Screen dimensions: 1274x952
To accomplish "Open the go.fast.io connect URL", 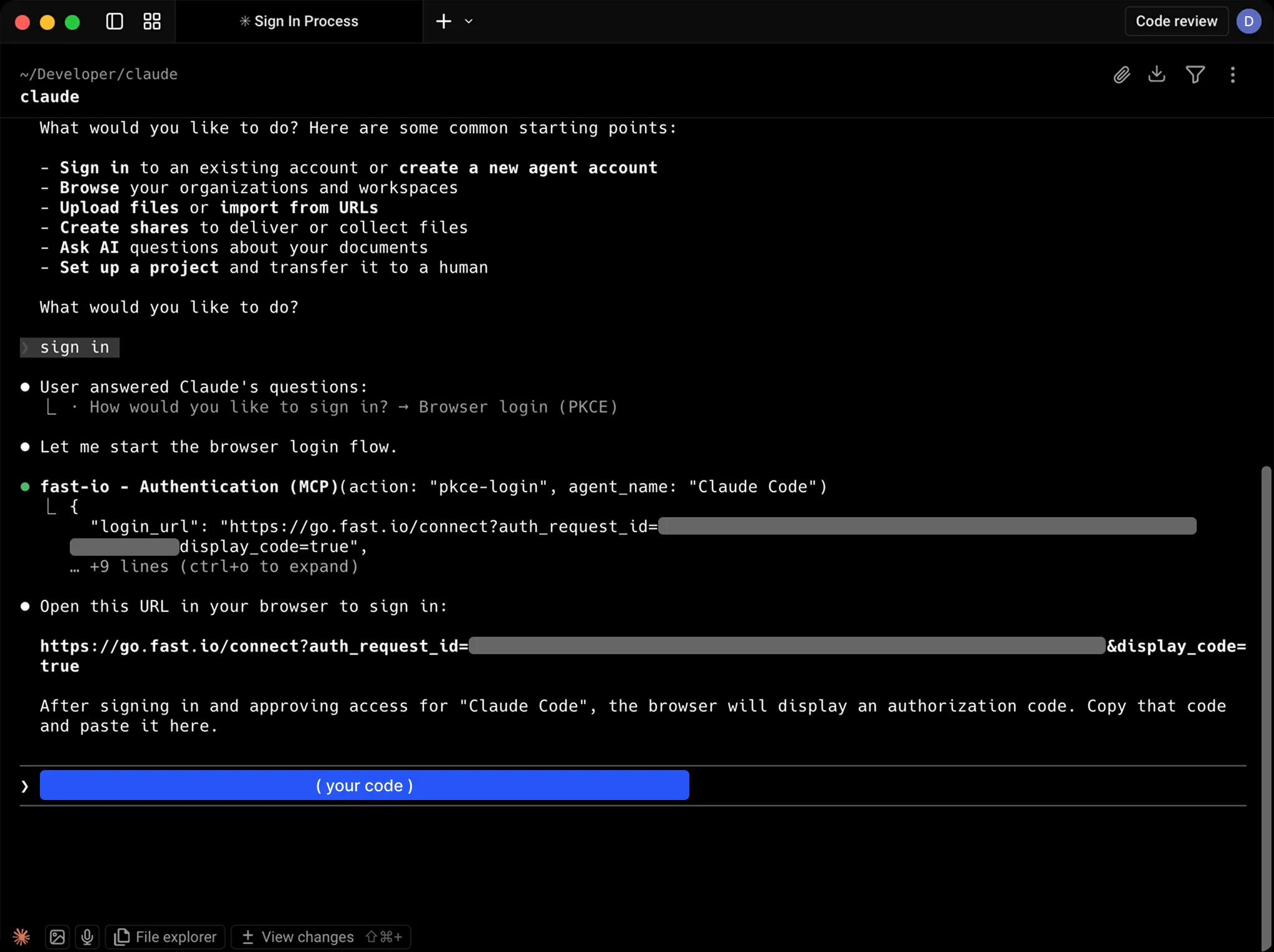I will pyautogui.click(x=254, y=646).
